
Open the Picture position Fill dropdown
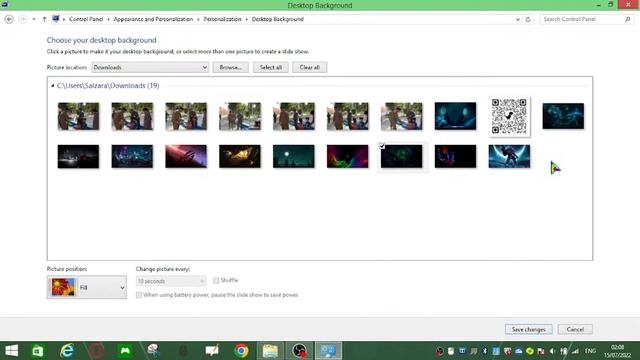(87, 287)
